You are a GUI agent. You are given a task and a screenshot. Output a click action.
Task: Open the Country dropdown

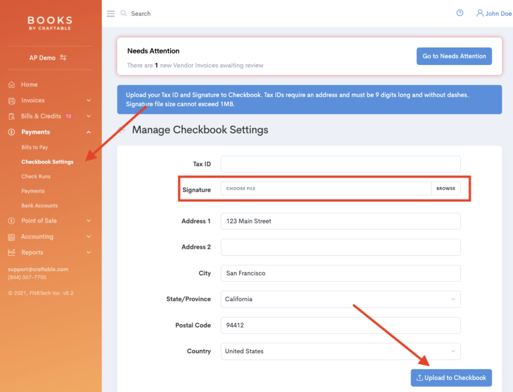point(341,351)
